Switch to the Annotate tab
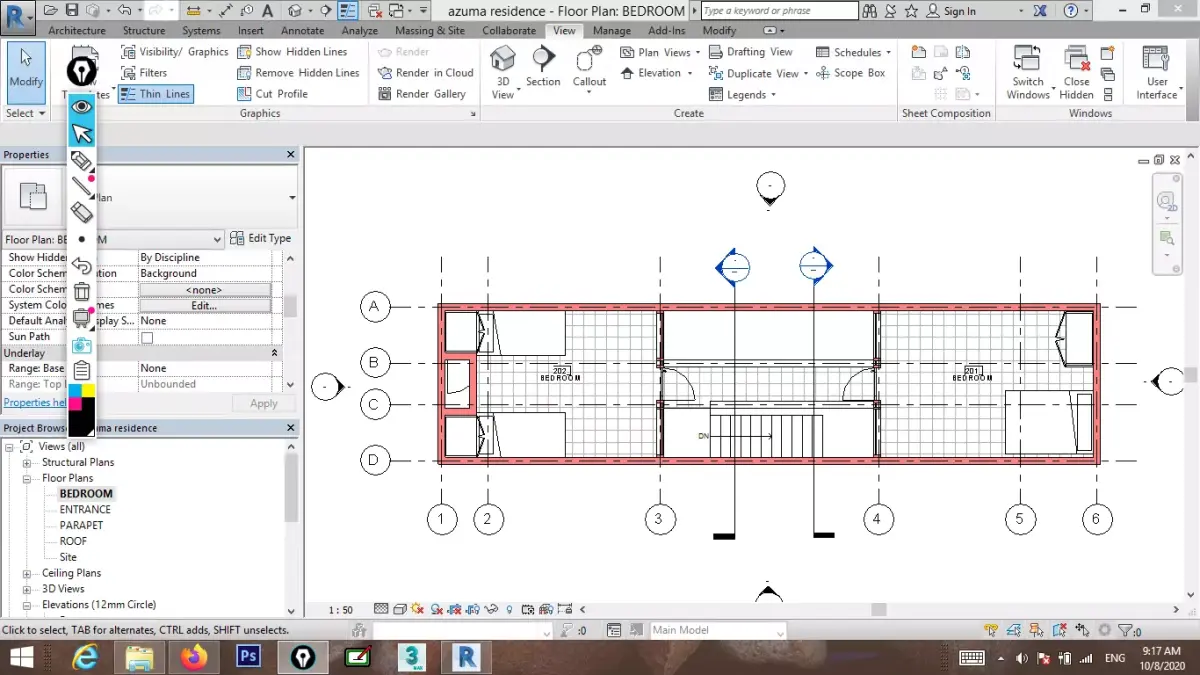Image resolution: width=1200 pixels, height=675 pixels. coord(302,31)
